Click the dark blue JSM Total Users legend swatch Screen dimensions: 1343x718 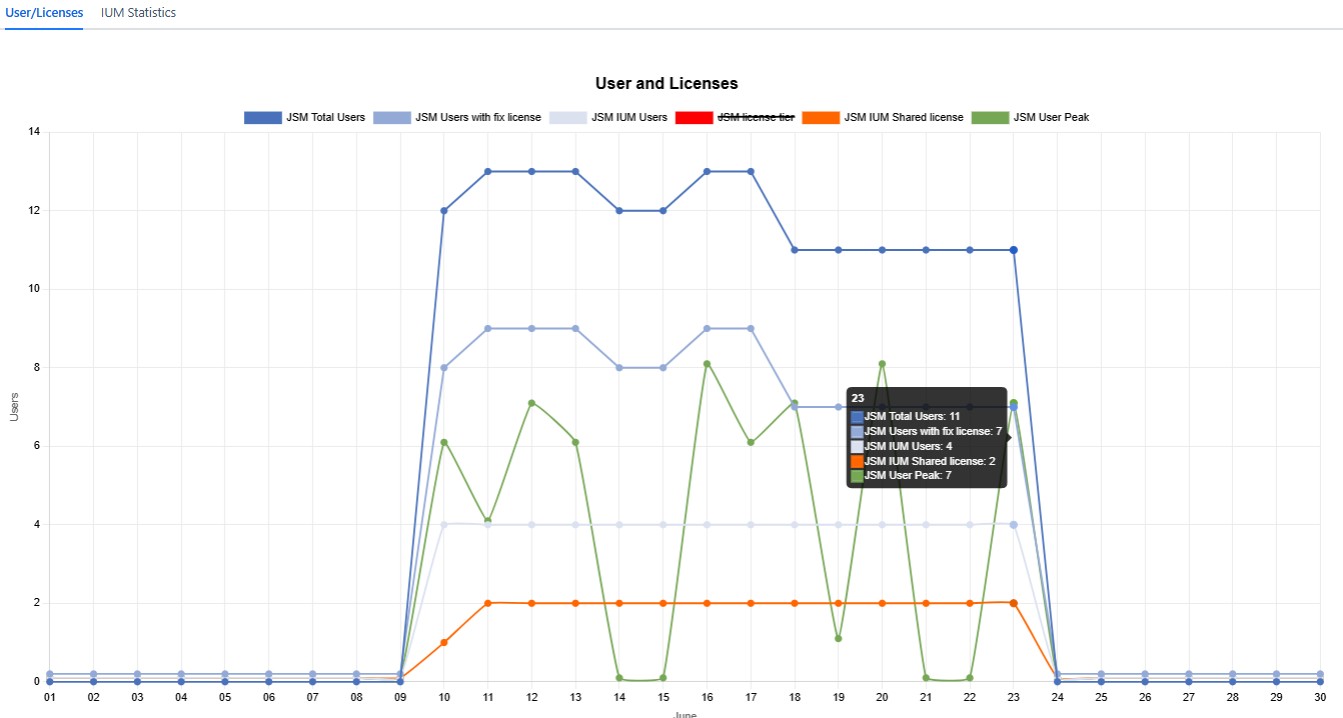tap(262, 118)
